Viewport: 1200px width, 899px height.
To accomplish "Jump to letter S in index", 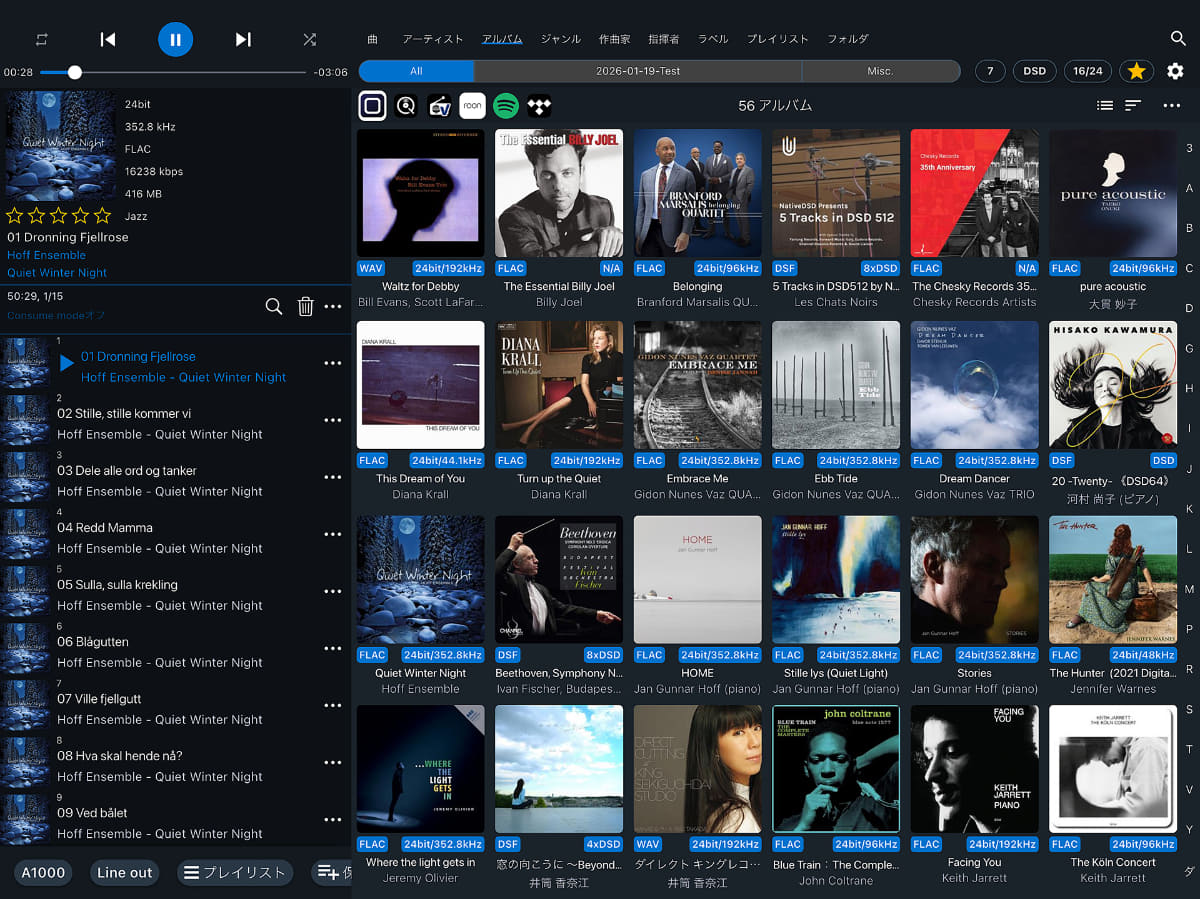I will [1189, 709].
